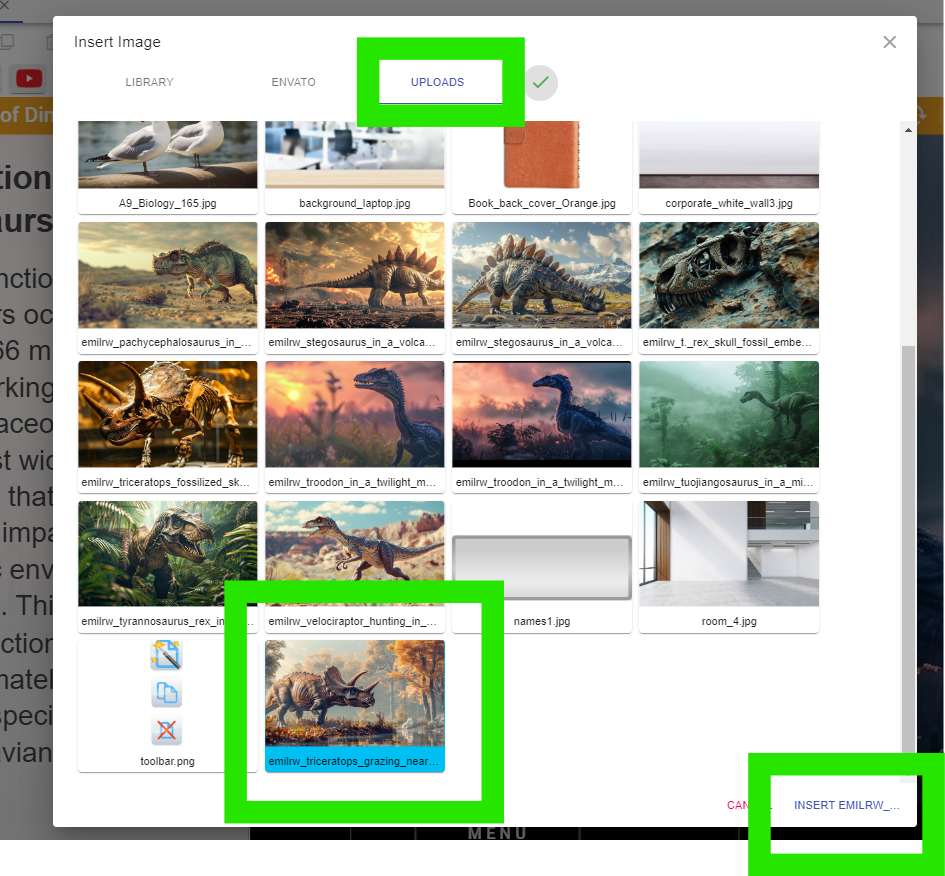Select the A9_Biology_165.jpg seagull image
This screenshot has height=876, width=945.
(168, 167)
